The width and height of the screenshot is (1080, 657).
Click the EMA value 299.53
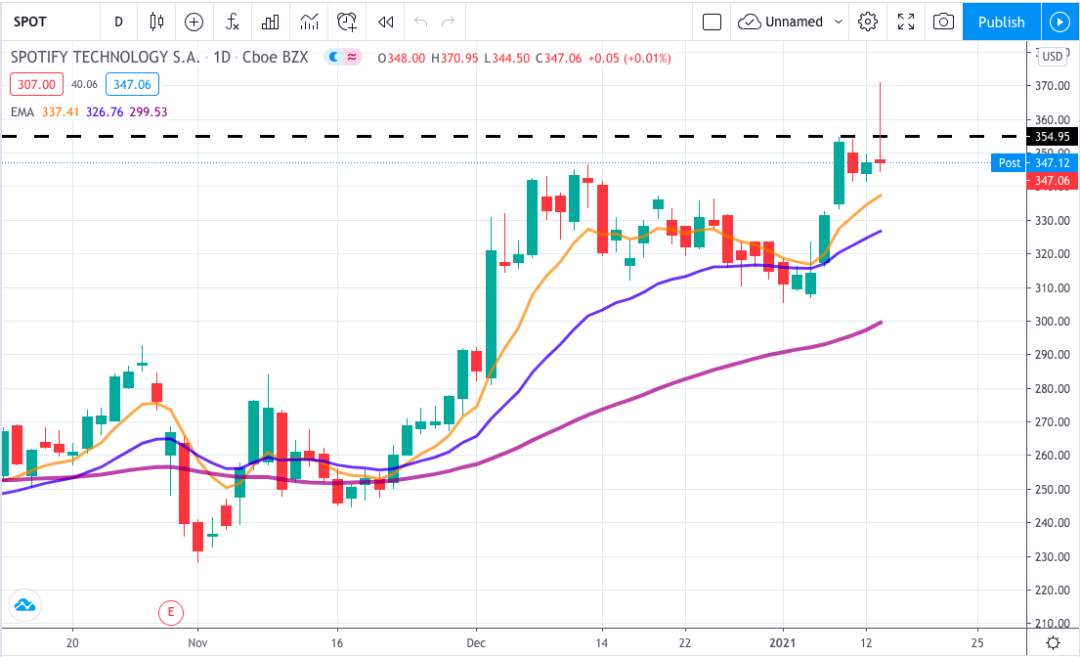click(148, 112)
